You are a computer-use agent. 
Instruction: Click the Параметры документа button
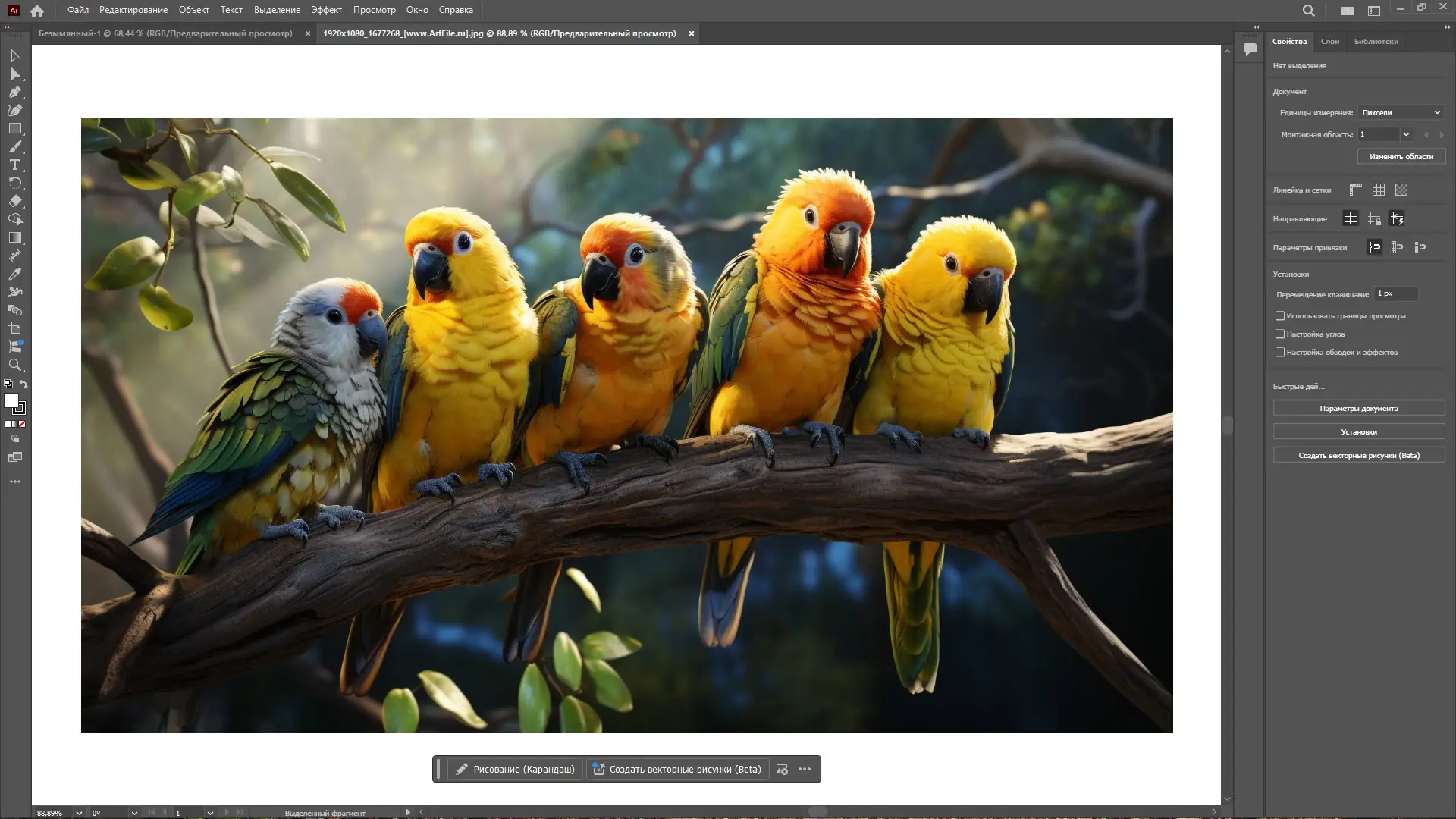[x=1358, y=409]
